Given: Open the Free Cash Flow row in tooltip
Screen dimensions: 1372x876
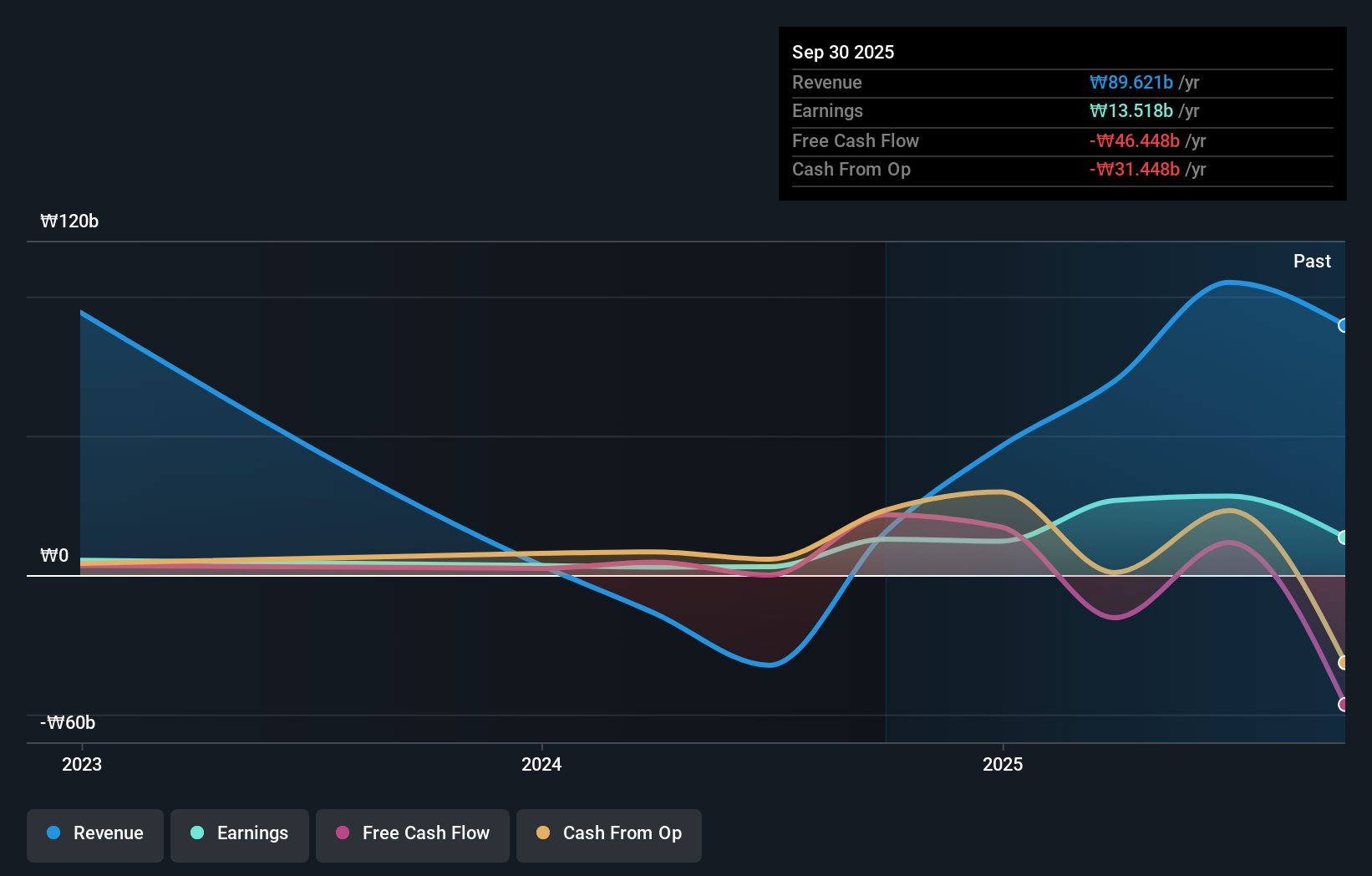Looking at the screenshot, I should tap(856, 140).
